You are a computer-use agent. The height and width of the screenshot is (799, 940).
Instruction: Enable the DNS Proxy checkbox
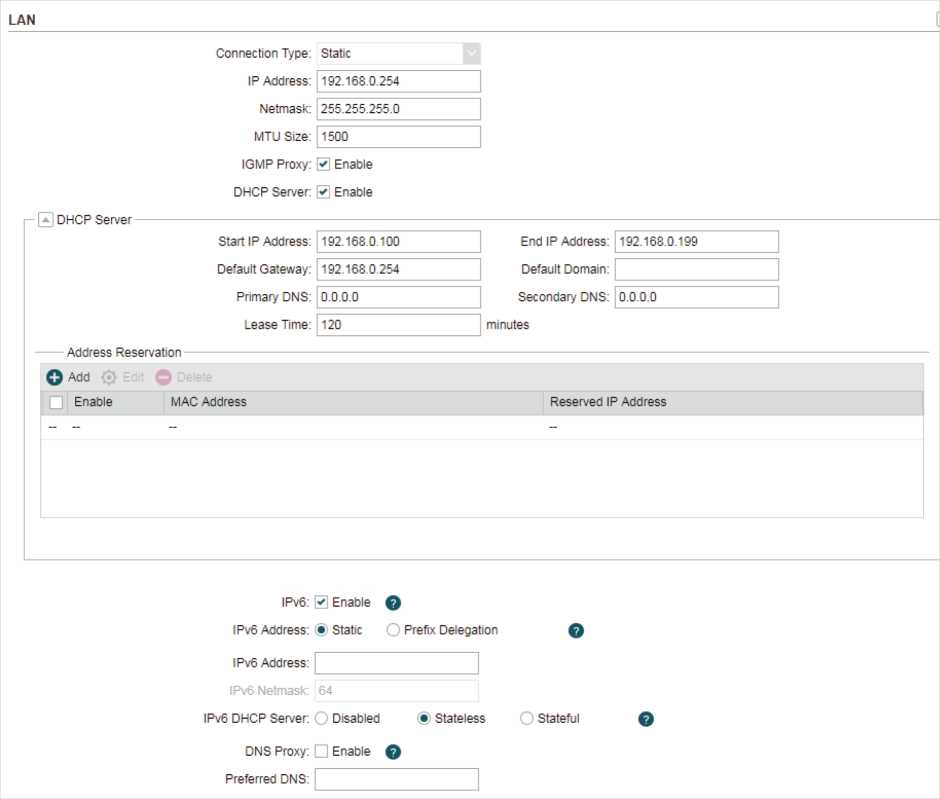tap(322, 751)
